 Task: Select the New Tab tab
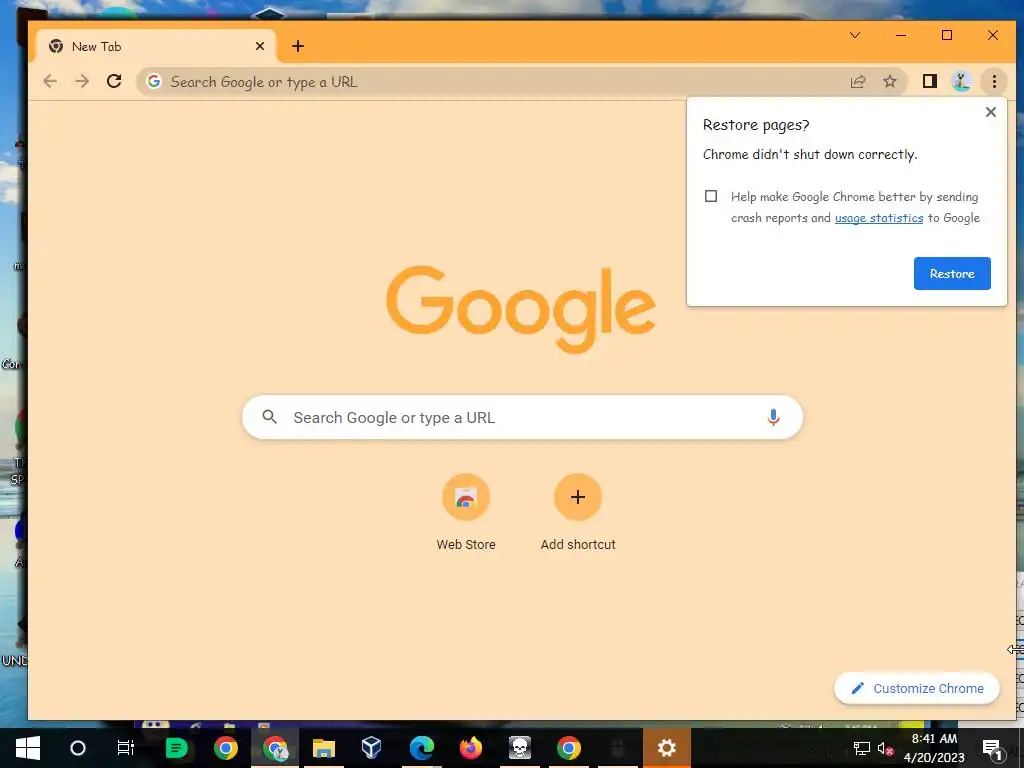pyautogui.click(x=155, y=46)
